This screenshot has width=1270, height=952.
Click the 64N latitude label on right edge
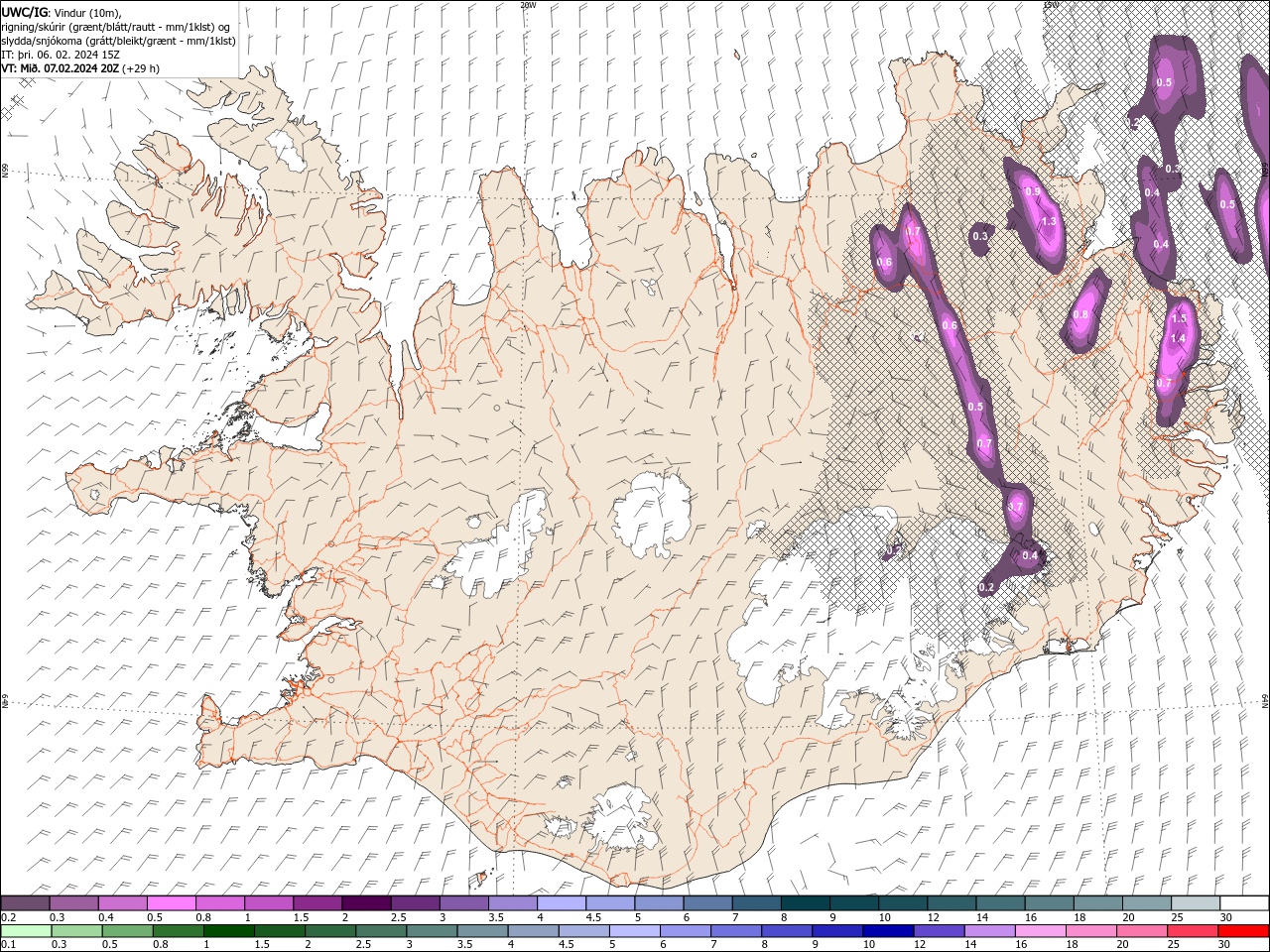click(x=1265, y=700)
